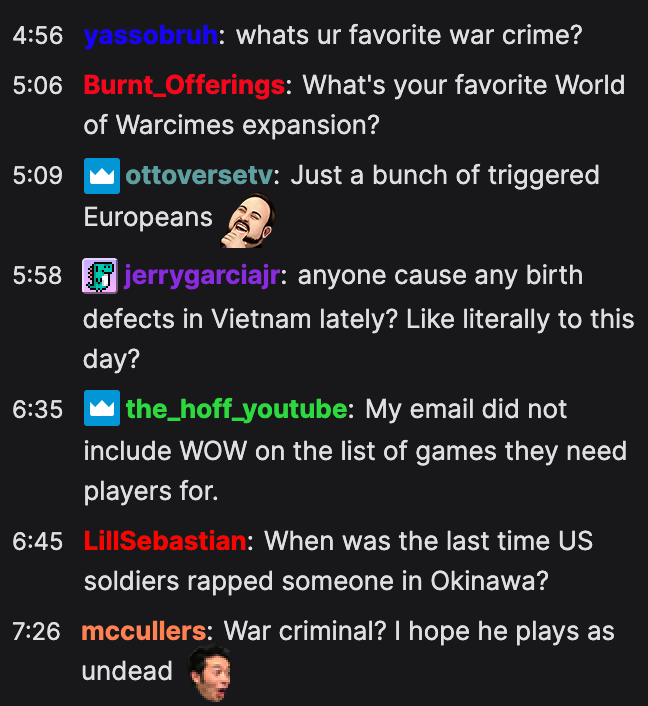Screen dimensions: 648x706
Task: Jump to the 7:26 chat timestamp
Action: 36,631
